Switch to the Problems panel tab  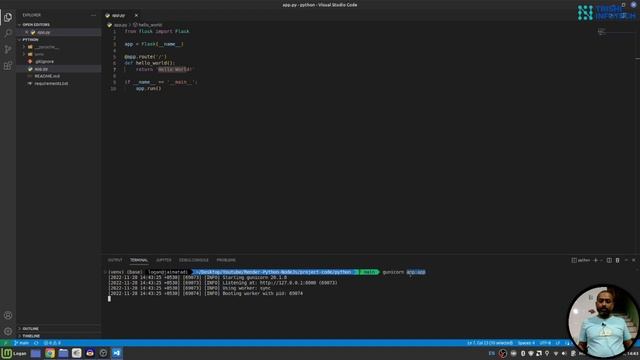(226, 260)
